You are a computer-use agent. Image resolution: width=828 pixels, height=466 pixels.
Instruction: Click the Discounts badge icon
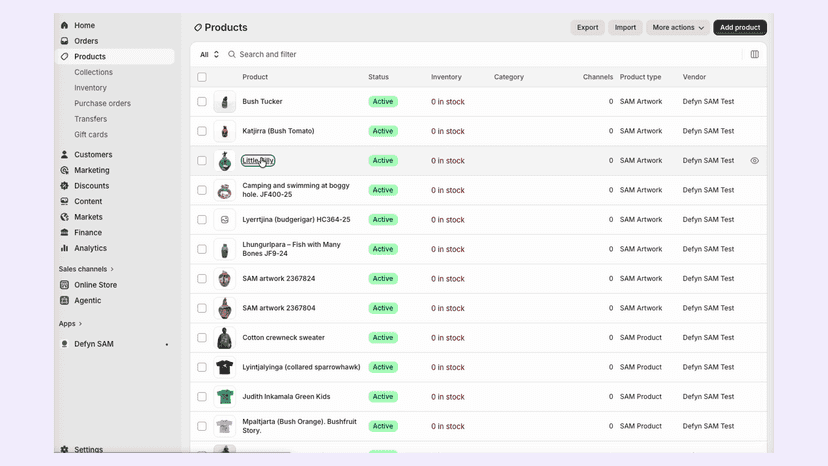[x=64, y=185]
